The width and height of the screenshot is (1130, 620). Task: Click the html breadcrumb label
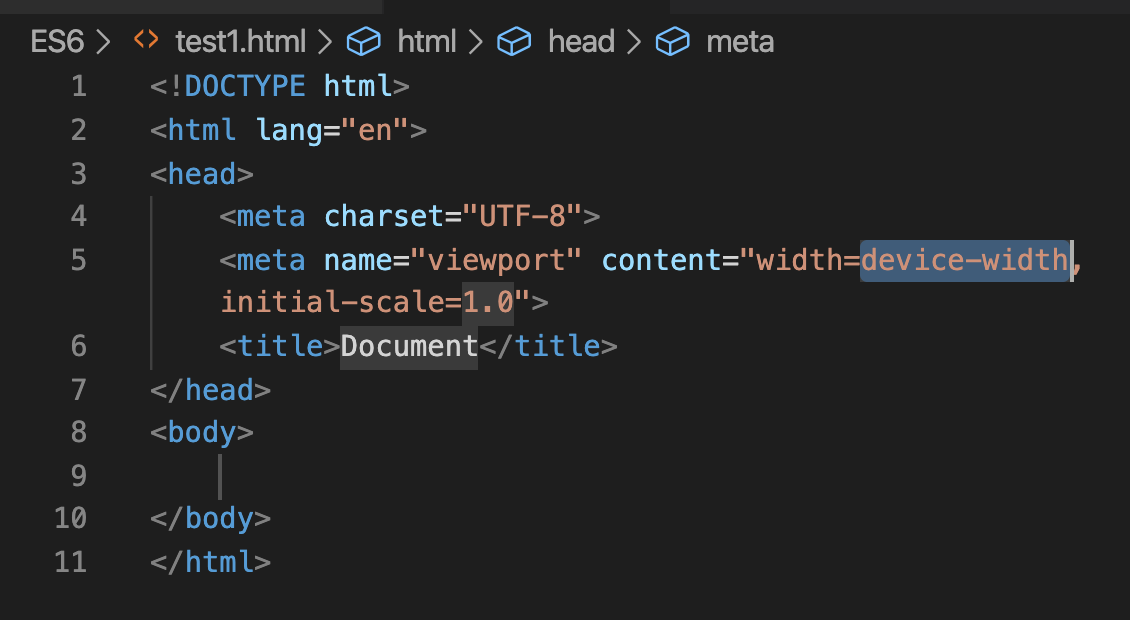[x=427, y=41]
